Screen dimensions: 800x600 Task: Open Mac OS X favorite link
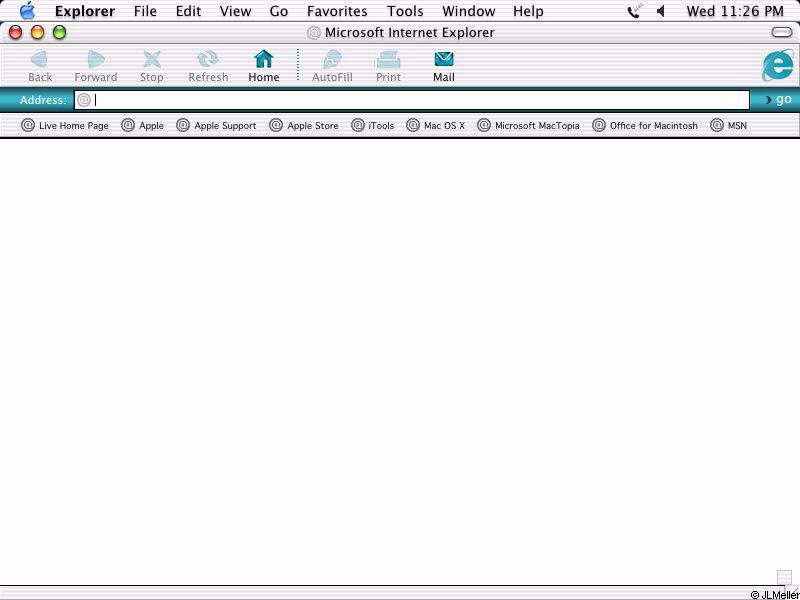[436, 126]
